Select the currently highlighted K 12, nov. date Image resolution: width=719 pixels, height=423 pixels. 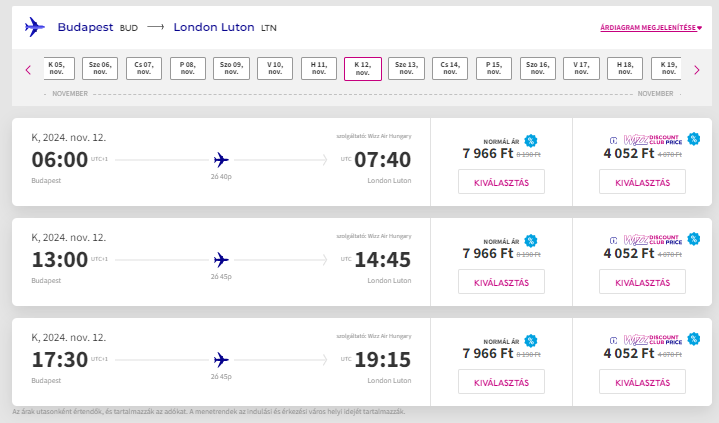pyautogui.click(x=363, y=69)
